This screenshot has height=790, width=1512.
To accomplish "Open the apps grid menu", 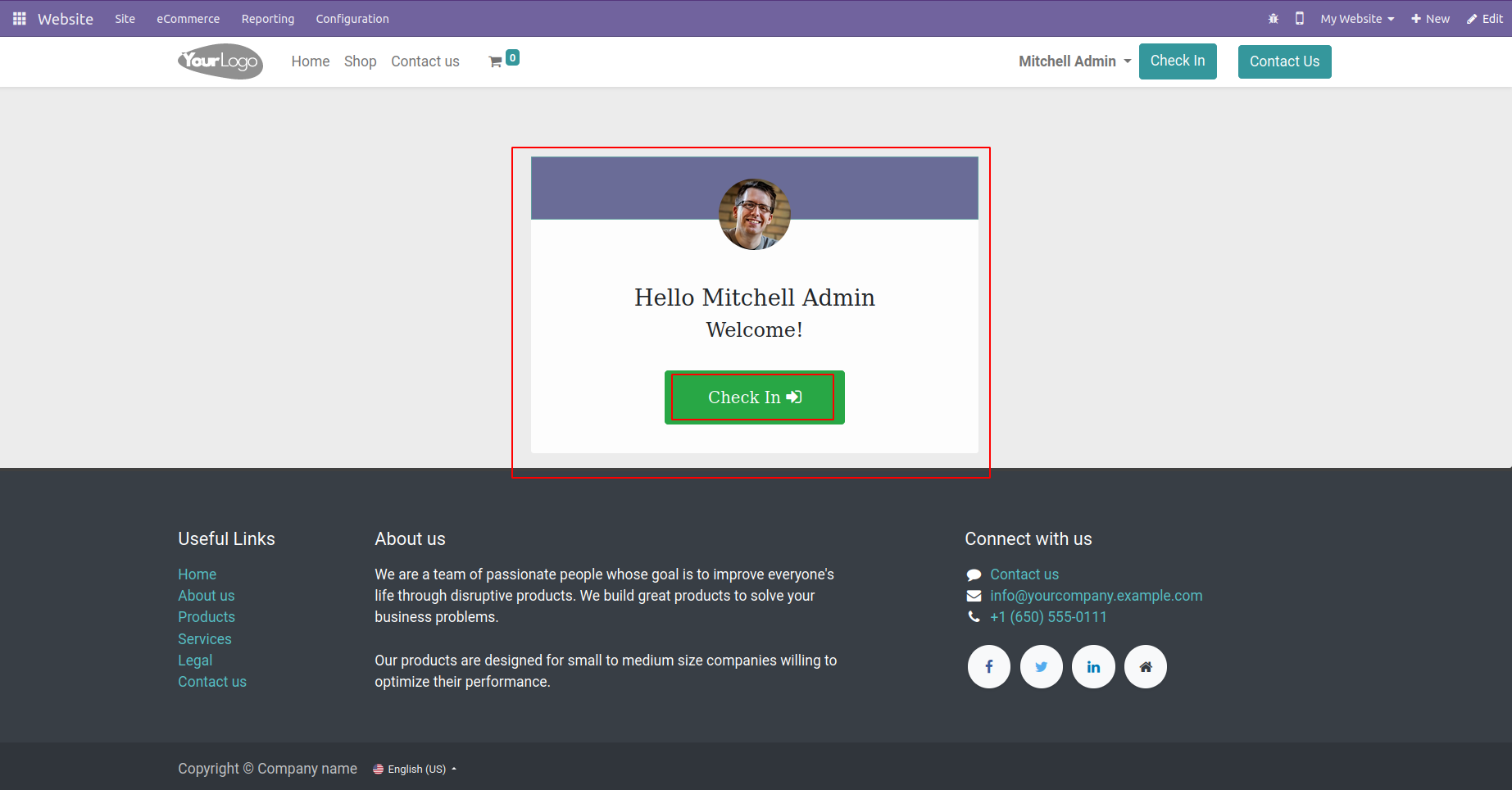I will coord(20,18).
